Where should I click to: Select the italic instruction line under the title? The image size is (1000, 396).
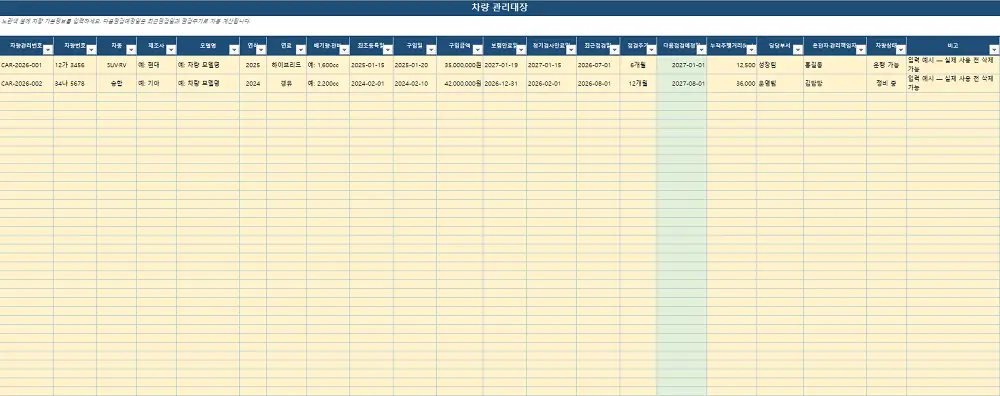click(x=125, y=21)
